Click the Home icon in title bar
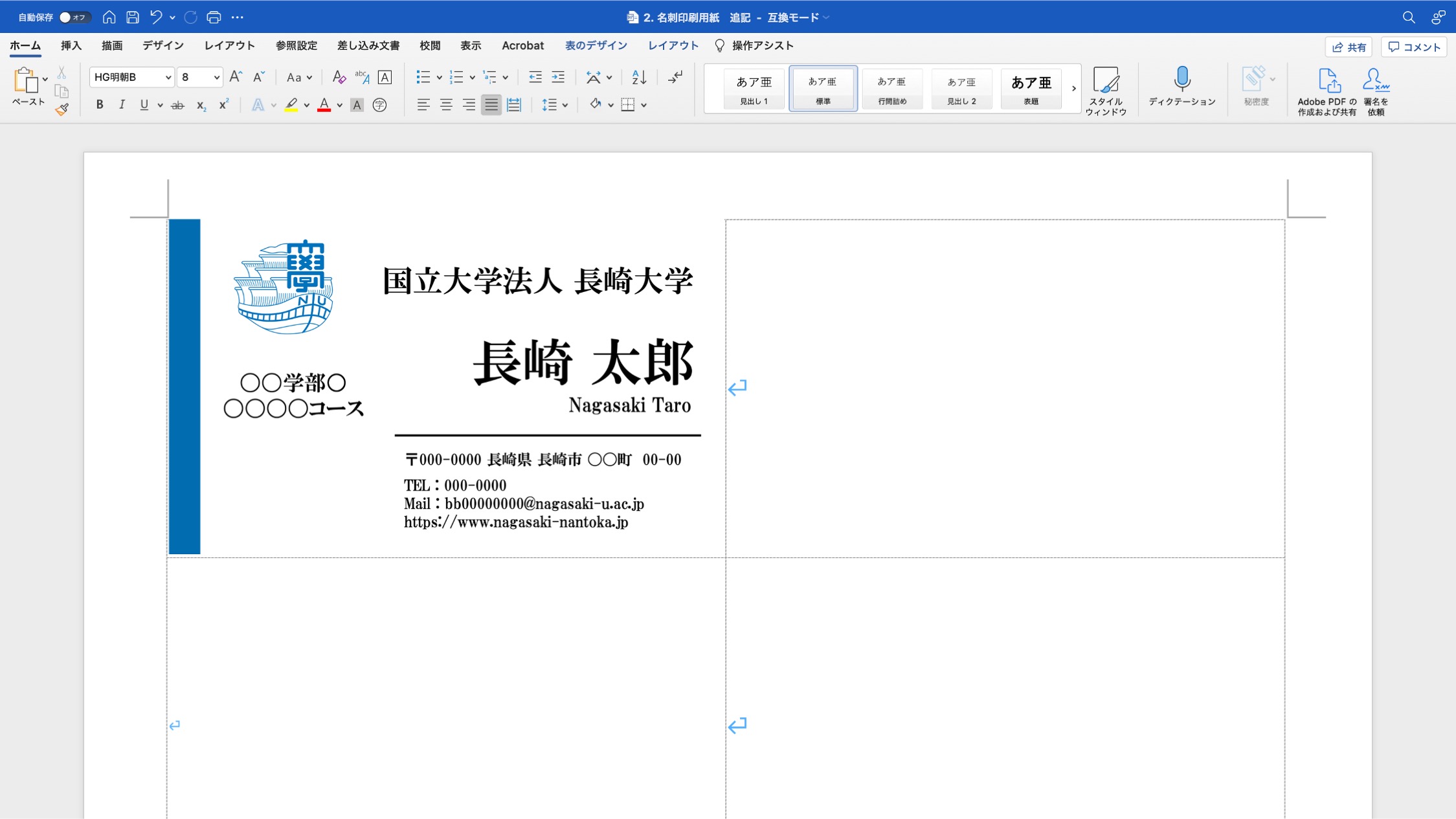The width and height of the screenshot is (1456, 819). [x=109, y=17]
